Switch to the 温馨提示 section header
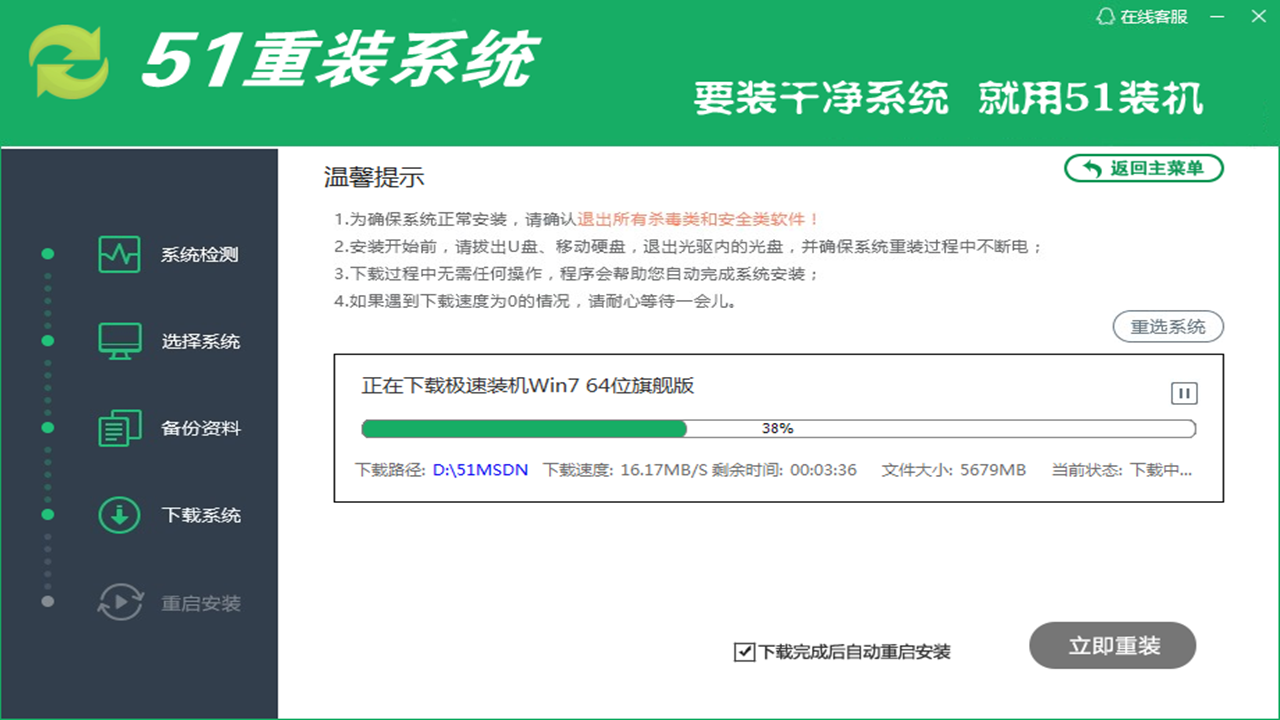The image size is (1280, 720). click(x=374, y=177)
